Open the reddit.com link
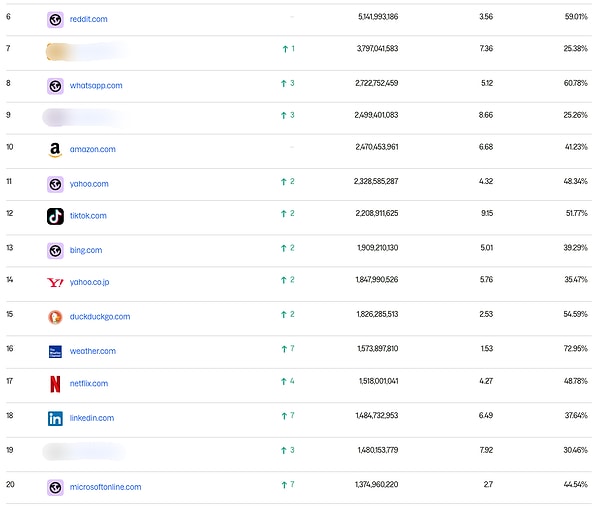Image resolution: width=600 pixels, height=506 pixels. point(88,19)
